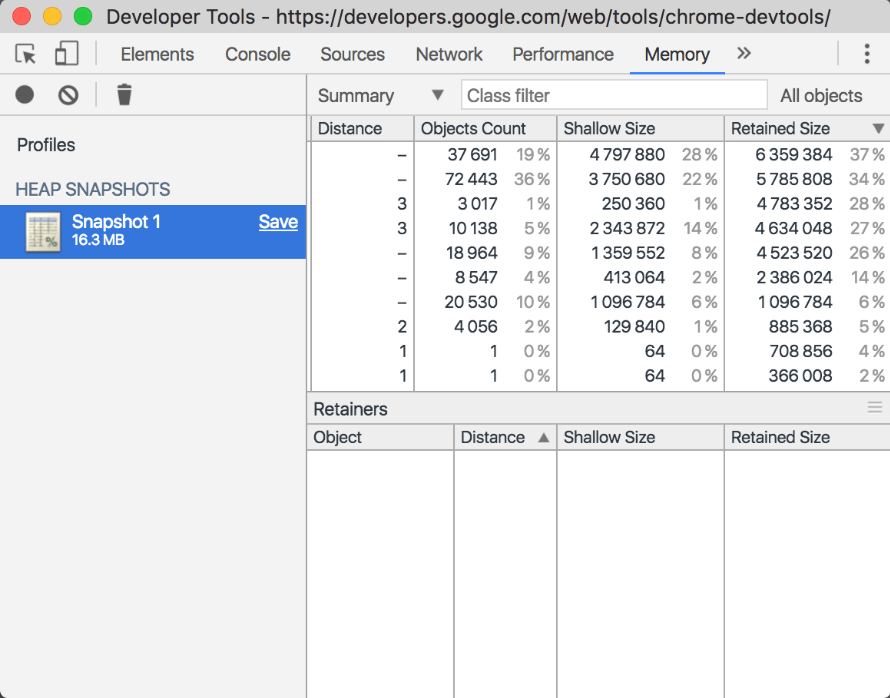Viewport: 890px width, 698px height.
Task: Sort Retainers by Distance column header
Action: (505, 438)
